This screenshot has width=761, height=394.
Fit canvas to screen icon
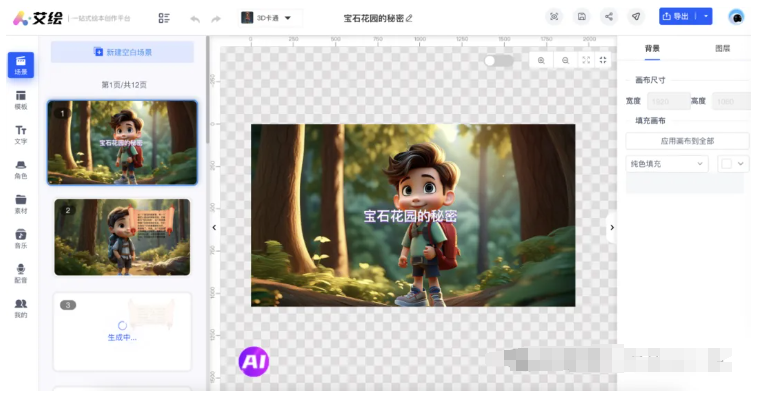click(586, 60)
